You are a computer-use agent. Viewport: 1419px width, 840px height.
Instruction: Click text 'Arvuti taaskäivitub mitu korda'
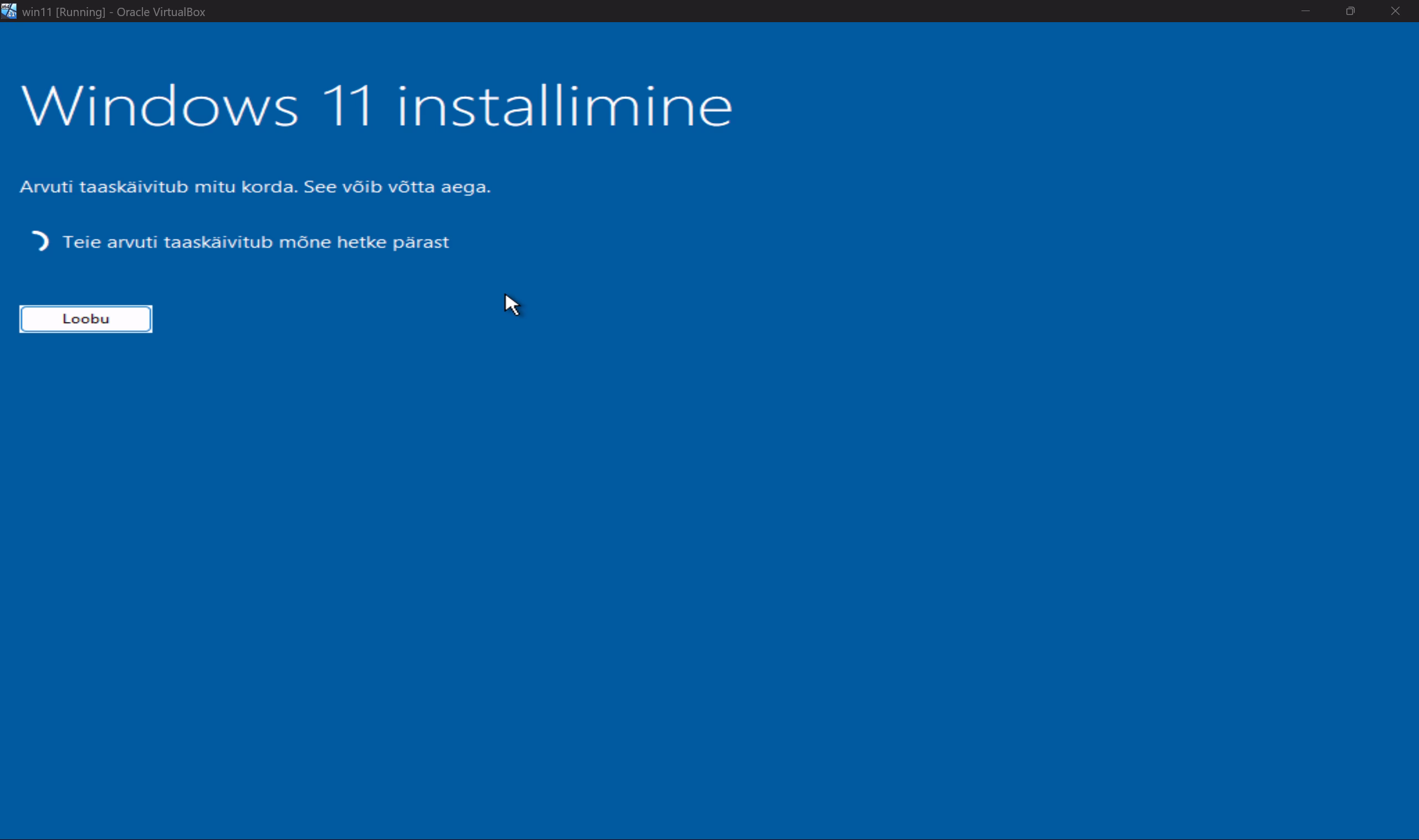[x=159, y=187]
